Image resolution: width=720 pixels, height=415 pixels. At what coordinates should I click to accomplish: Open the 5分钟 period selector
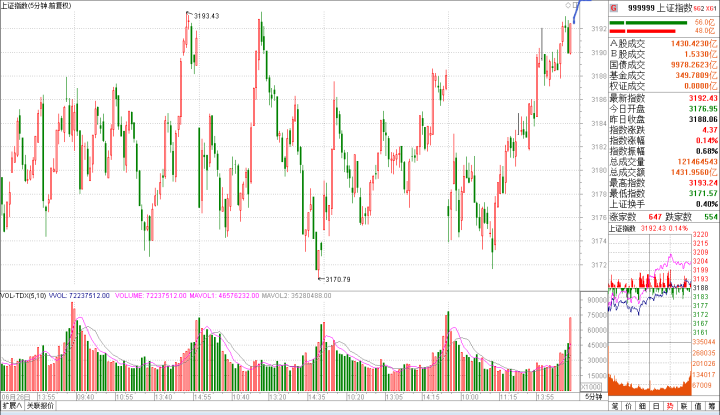pyautogui.click(x=593, y=397)
